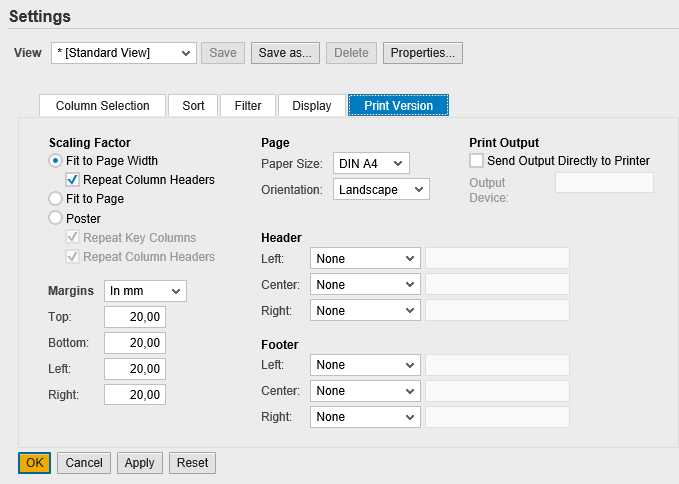Confirm settings with the OK button
The image size is (679, 484).
tap(35, 463)
